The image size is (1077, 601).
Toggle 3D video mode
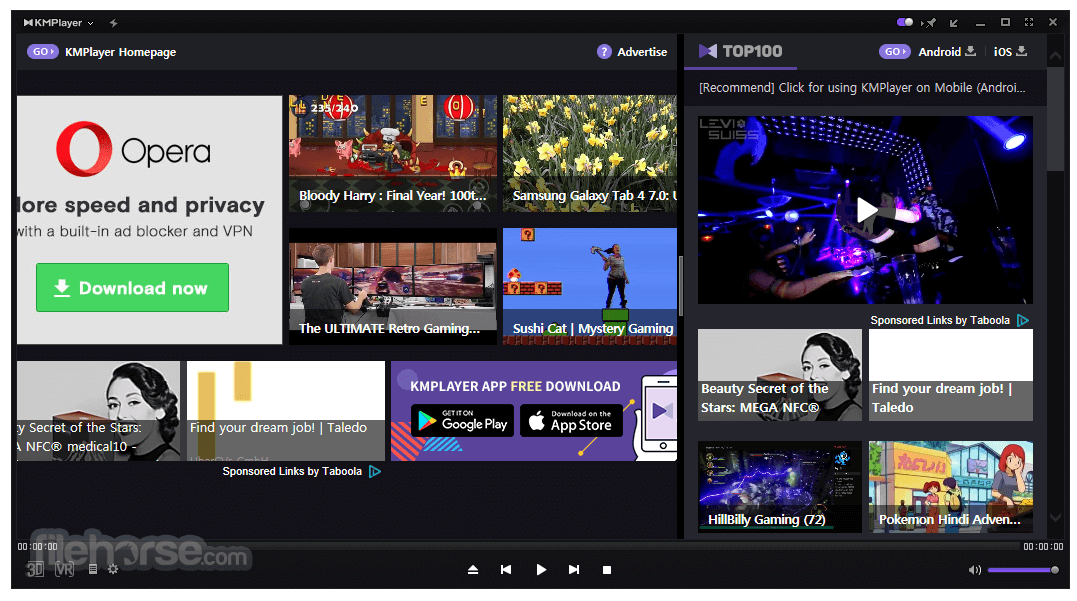coord(35,569)
